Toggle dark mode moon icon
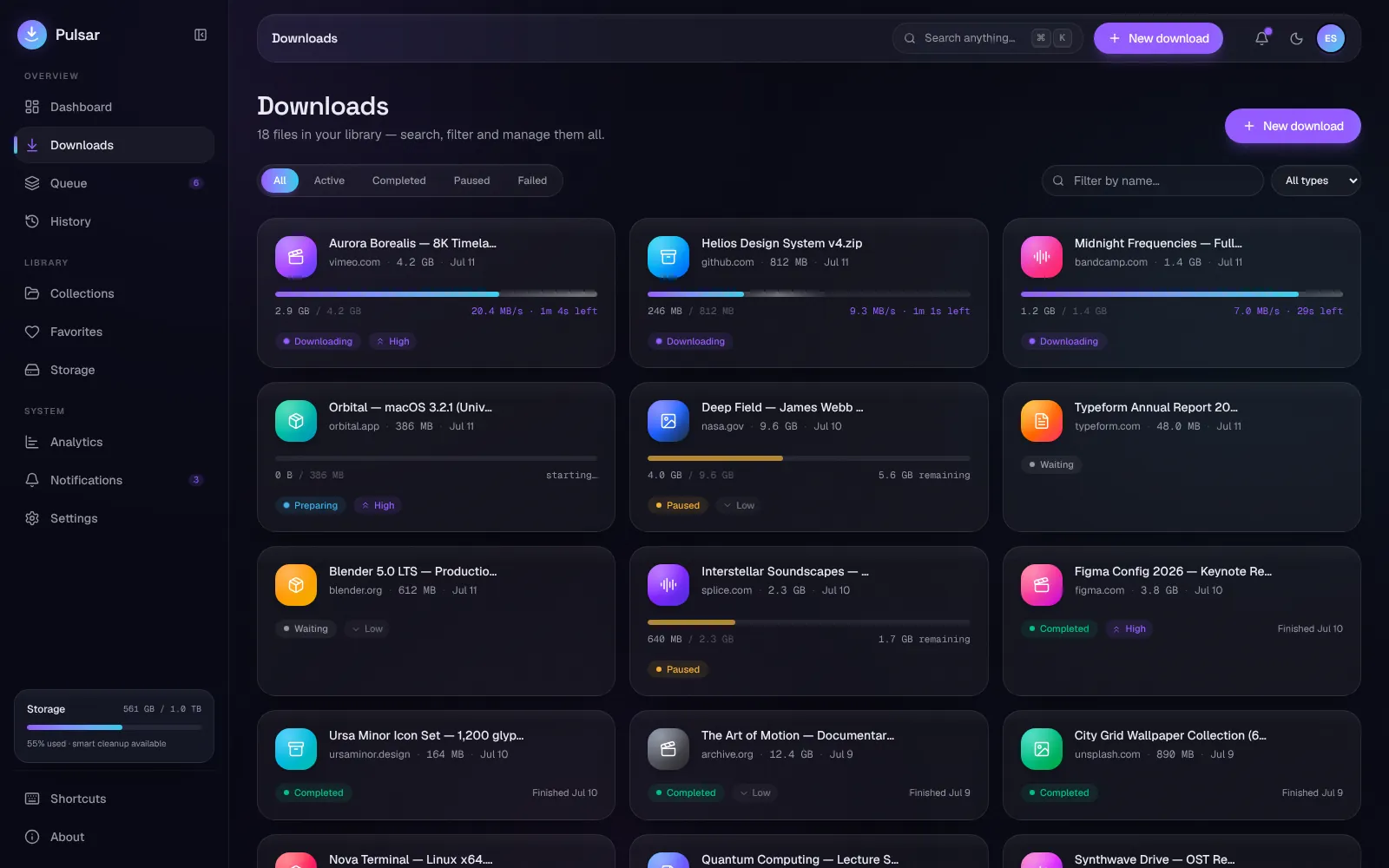Image resolution: width=1389 pixels, height=868 pixels. (1296, 38)
